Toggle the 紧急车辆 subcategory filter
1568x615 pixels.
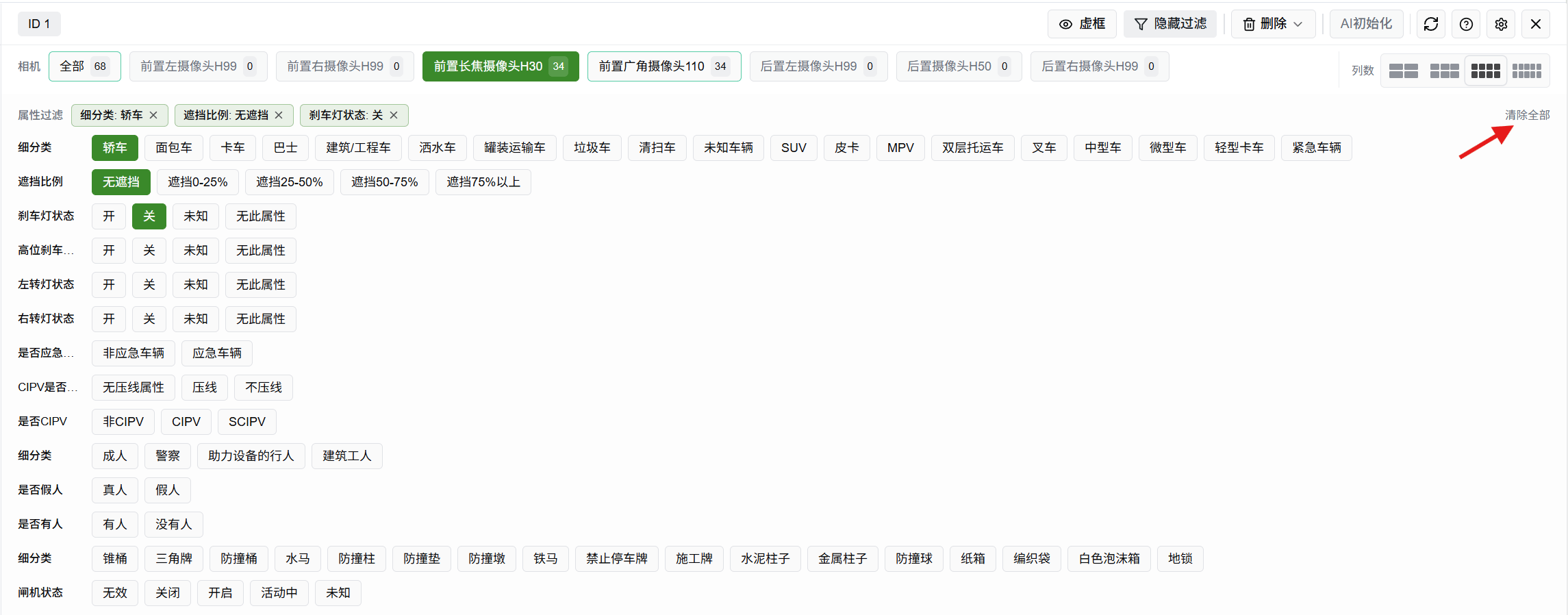[x=1317, y=148]
